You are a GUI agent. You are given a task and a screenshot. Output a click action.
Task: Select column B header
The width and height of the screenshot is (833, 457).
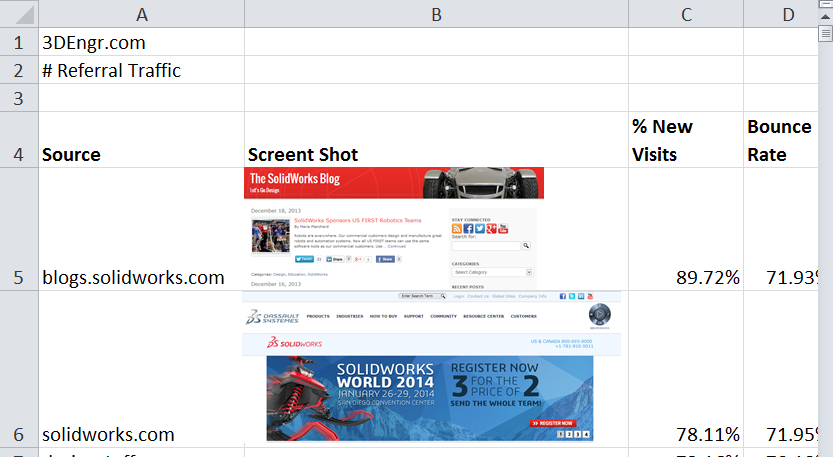click(436, 14)
